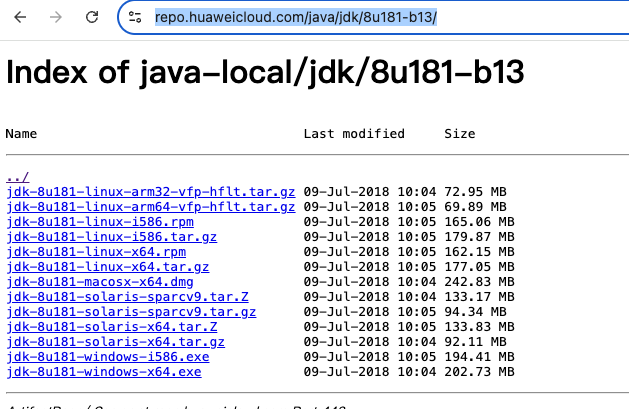The height and width of the screenshot is (409, 629).
Task: Click the Last modified column header
Action: coord(354,134)
